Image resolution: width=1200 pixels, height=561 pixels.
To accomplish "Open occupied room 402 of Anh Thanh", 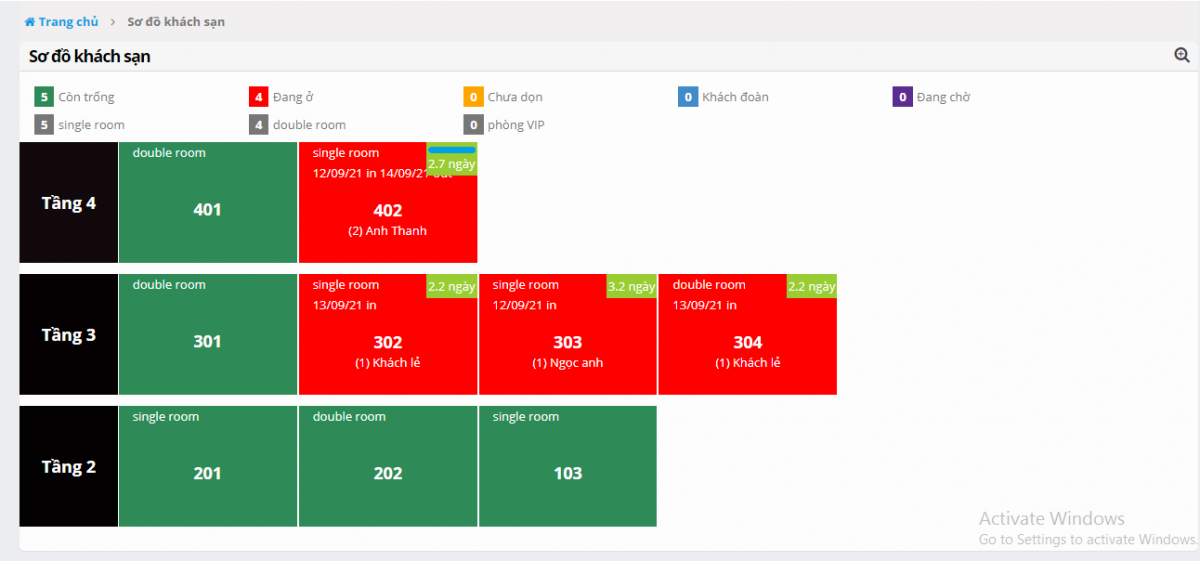I will tap(387, 215).
